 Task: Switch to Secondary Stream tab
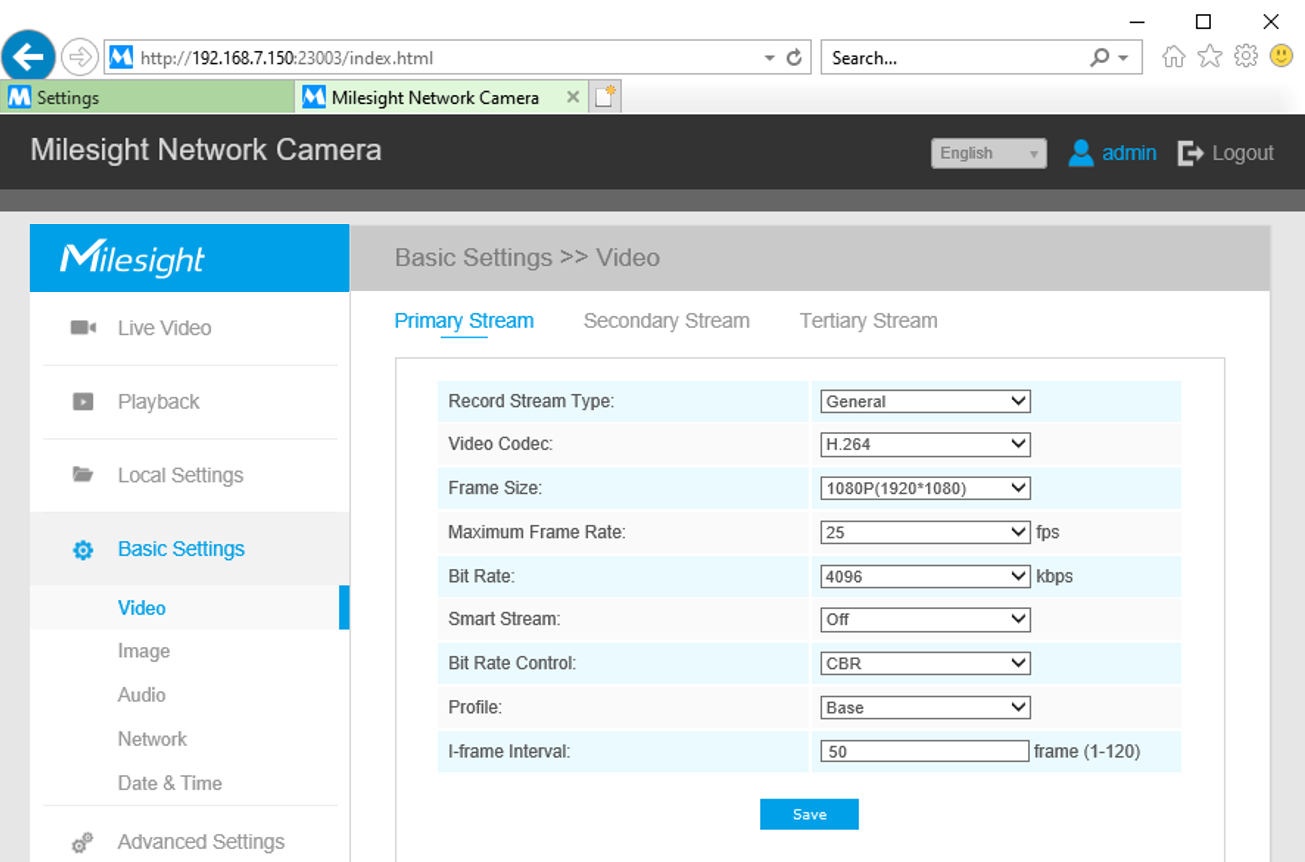(667, 321)
